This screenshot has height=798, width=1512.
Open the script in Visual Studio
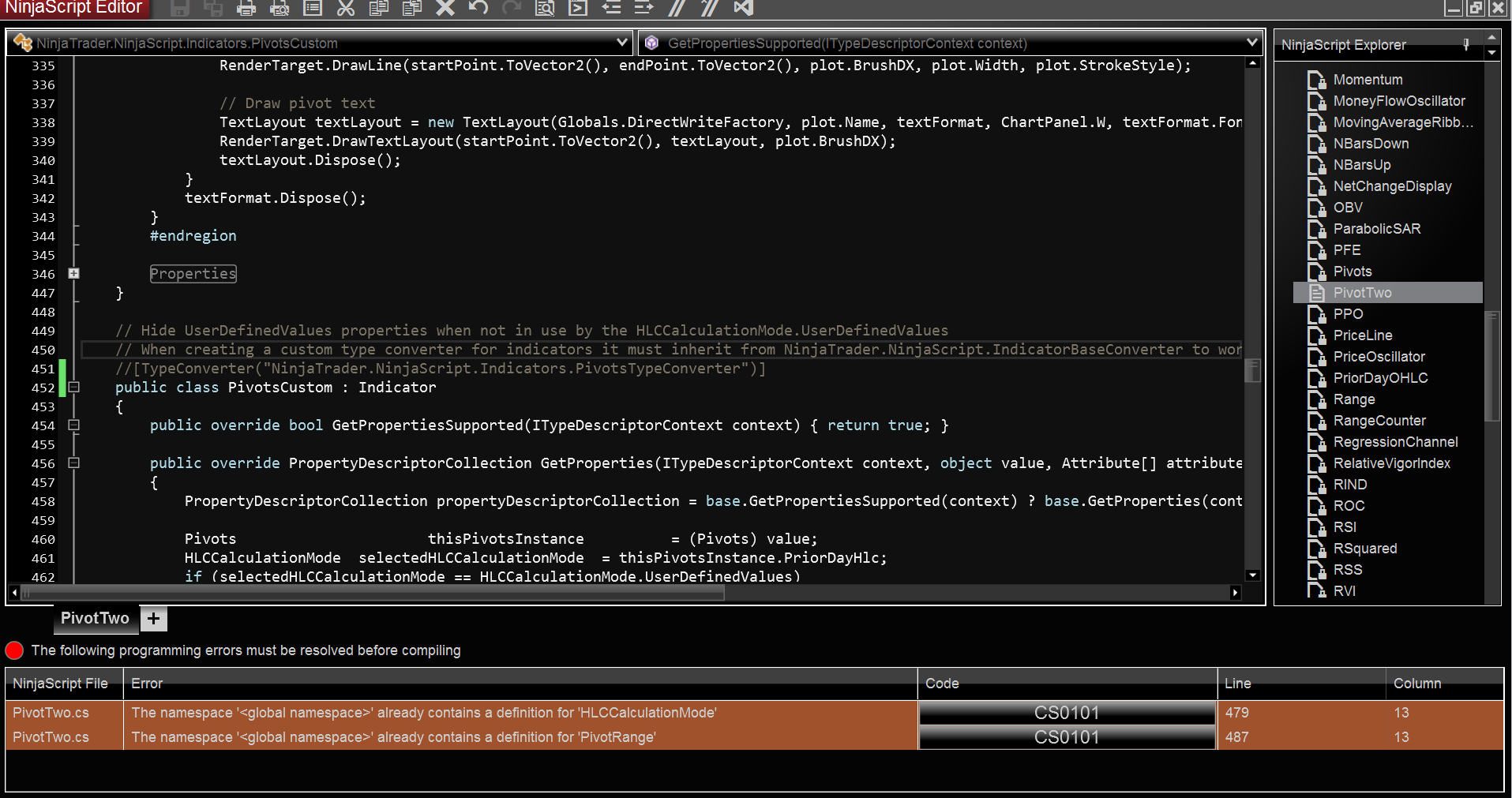point(743,9)
